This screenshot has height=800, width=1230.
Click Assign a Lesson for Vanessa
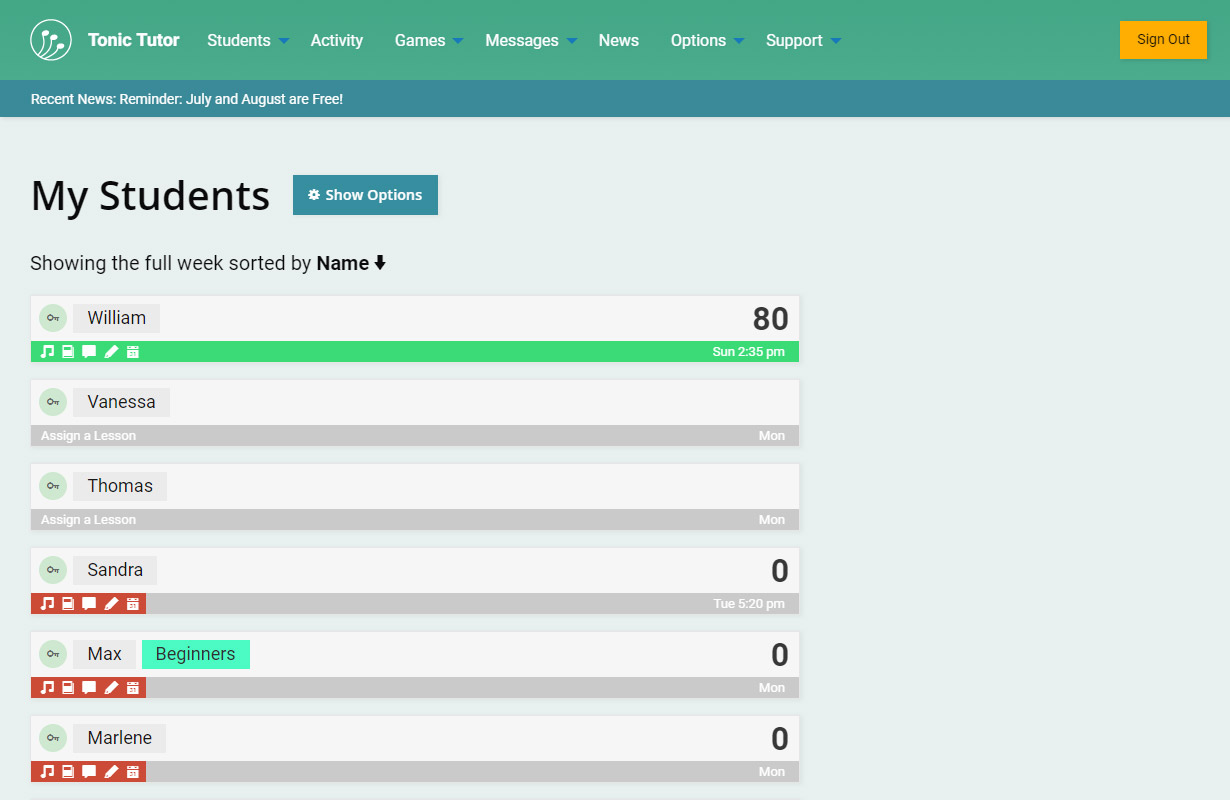coord(89,436)
